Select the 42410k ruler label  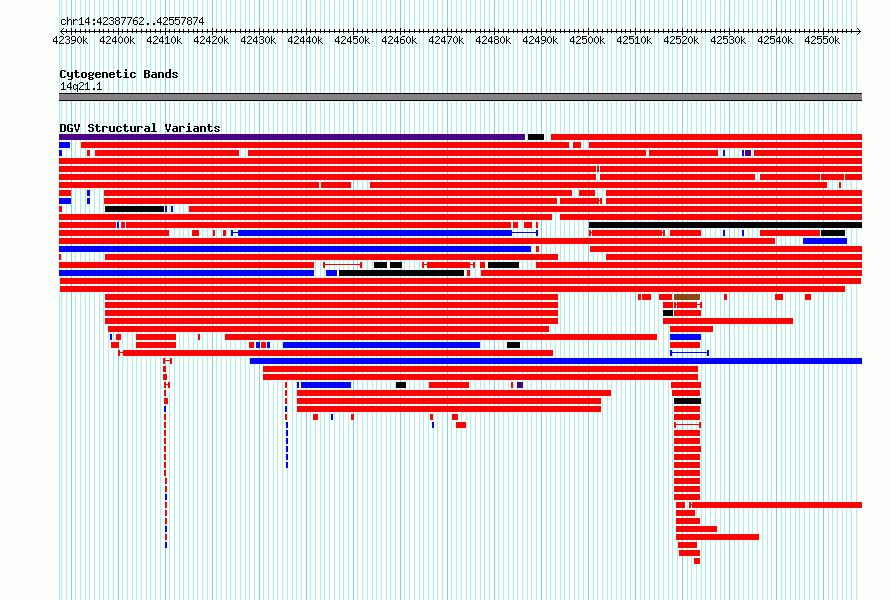(x=164, y=40)
